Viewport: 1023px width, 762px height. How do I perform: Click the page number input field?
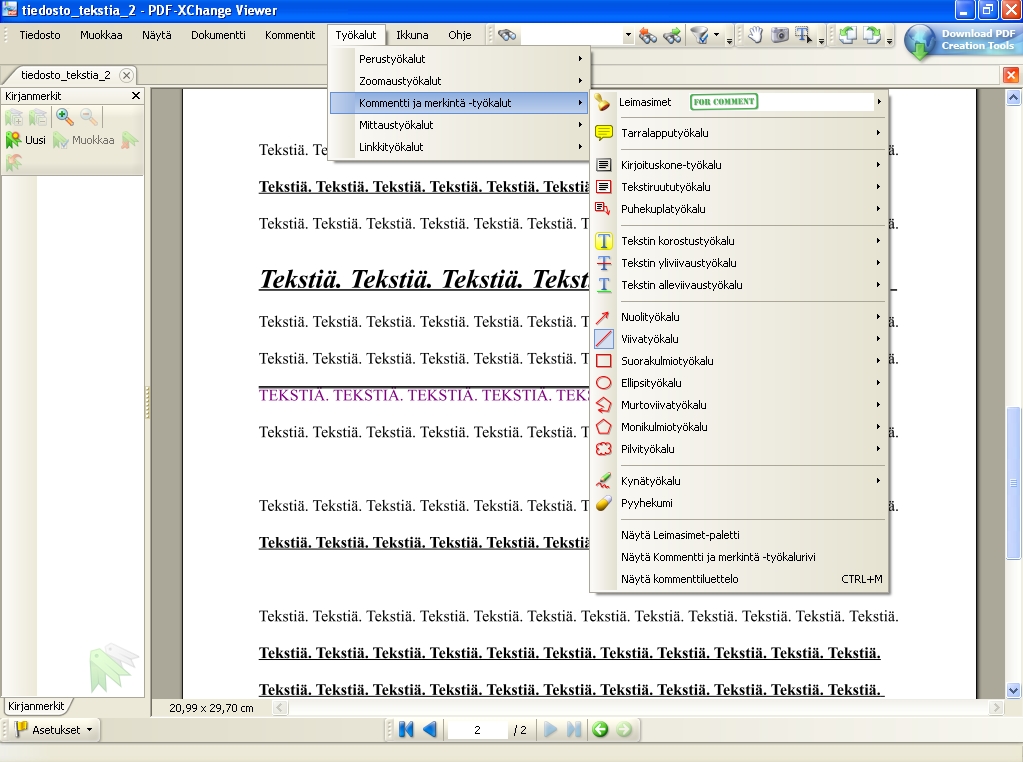477,730
